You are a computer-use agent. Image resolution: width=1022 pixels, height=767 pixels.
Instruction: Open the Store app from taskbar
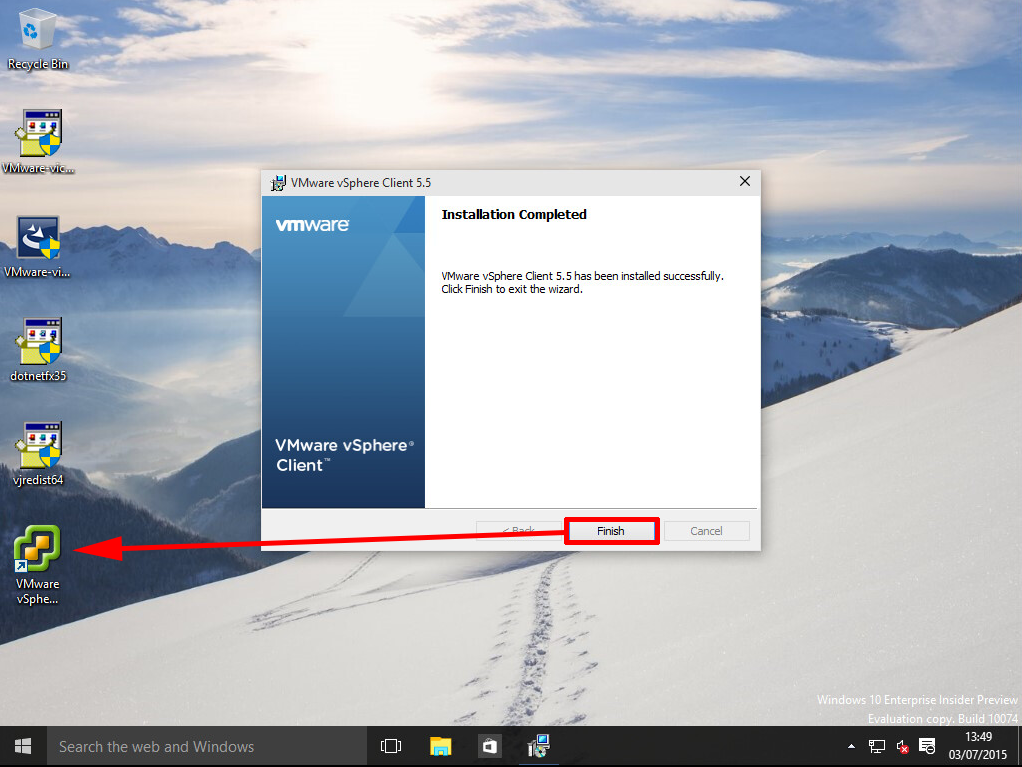click(489, 747)
